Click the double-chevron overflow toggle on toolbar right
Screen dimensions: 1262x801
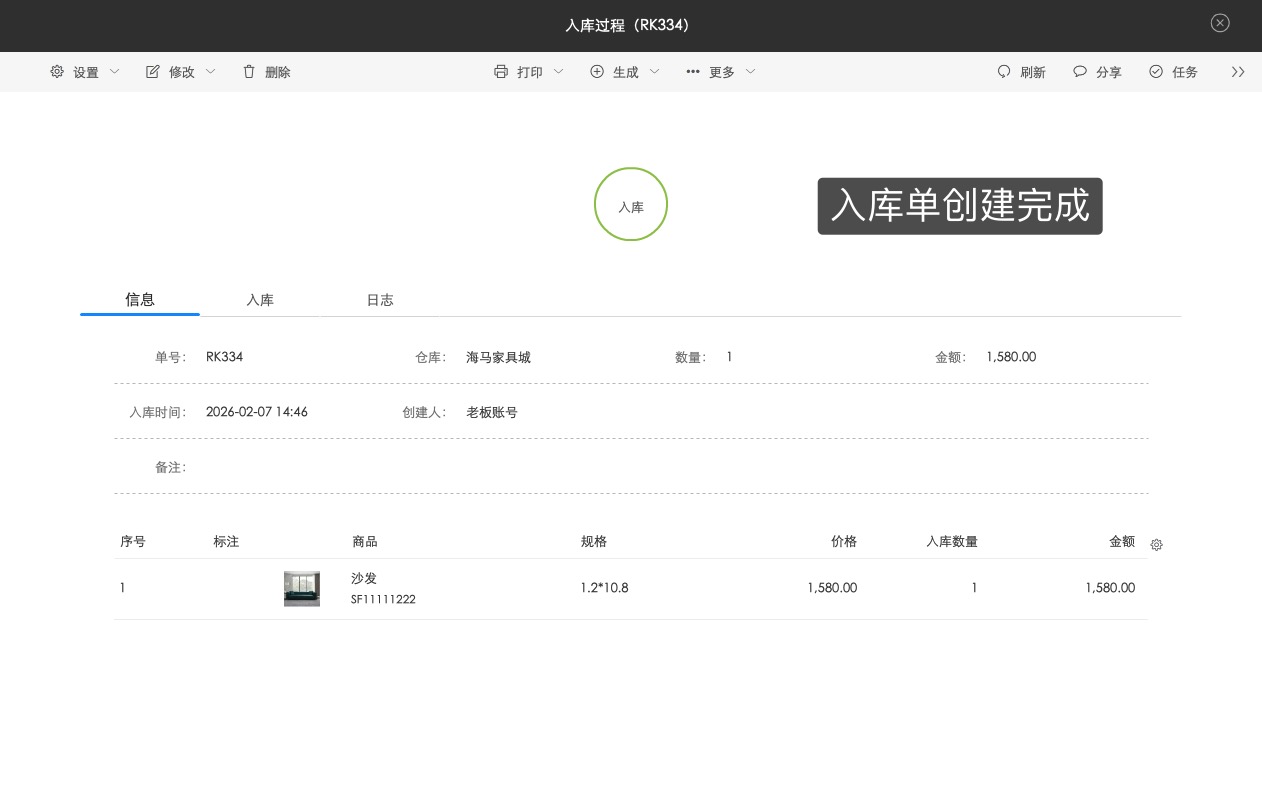(1238, 71)
